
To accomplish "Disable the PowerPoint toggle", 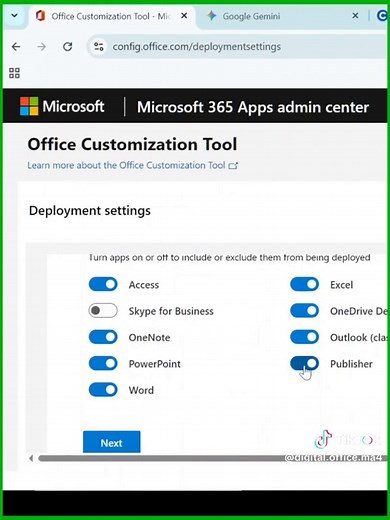I will (103, 363).
